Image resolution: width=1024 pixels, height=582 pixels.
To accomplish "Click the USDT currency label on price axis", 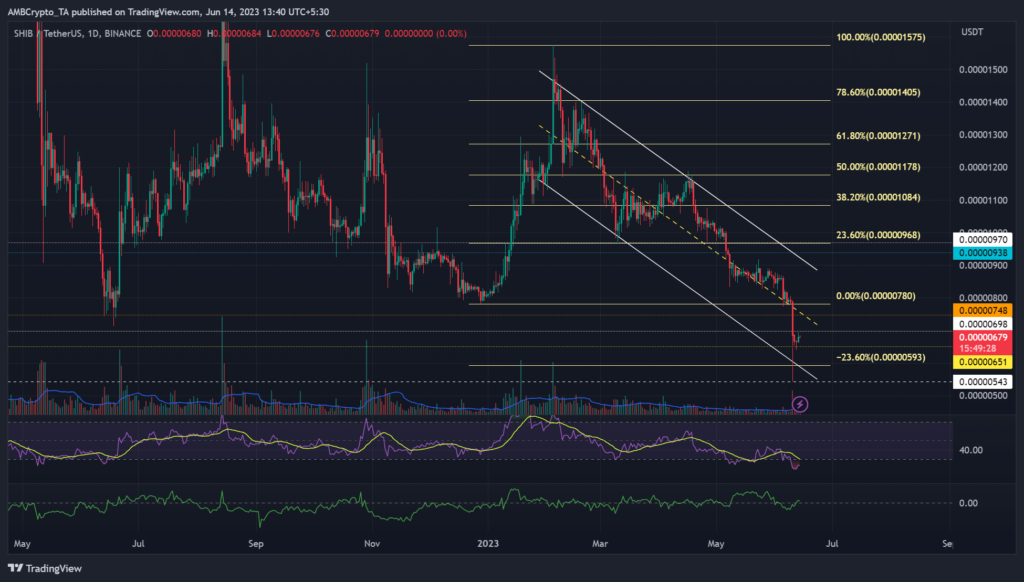I will (x=971, y=33).
